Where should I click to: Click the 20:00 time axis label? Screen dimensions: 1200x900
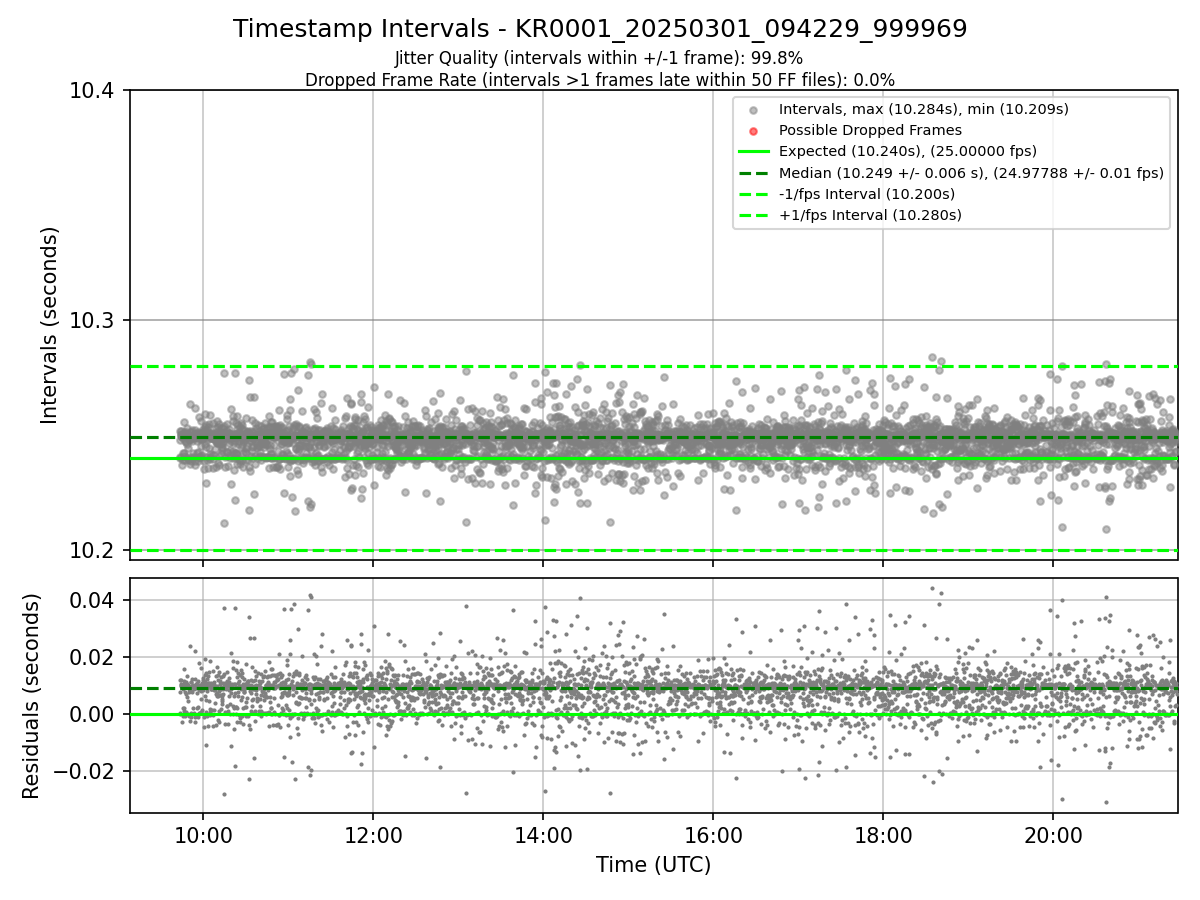1053,834
